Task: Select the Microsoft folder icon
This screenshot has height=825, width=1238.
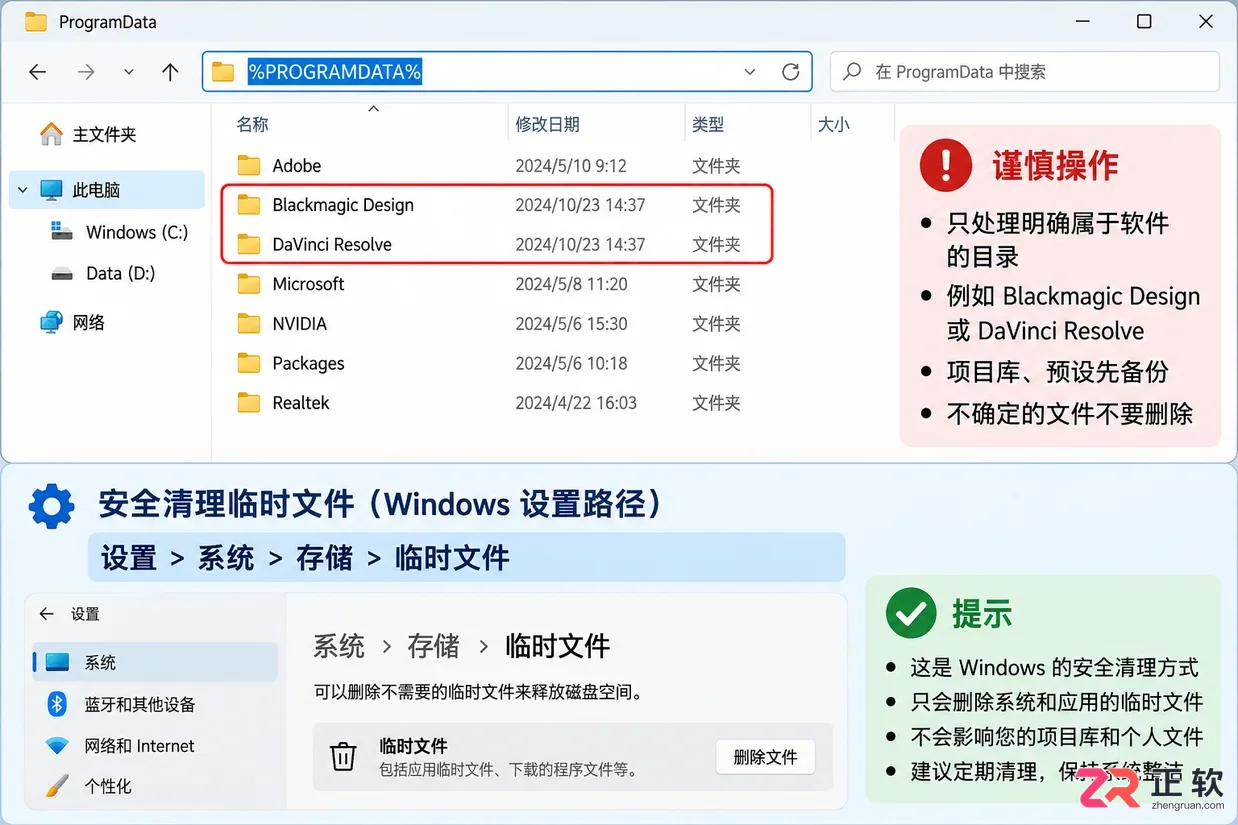Action: [x=249, y=284]
